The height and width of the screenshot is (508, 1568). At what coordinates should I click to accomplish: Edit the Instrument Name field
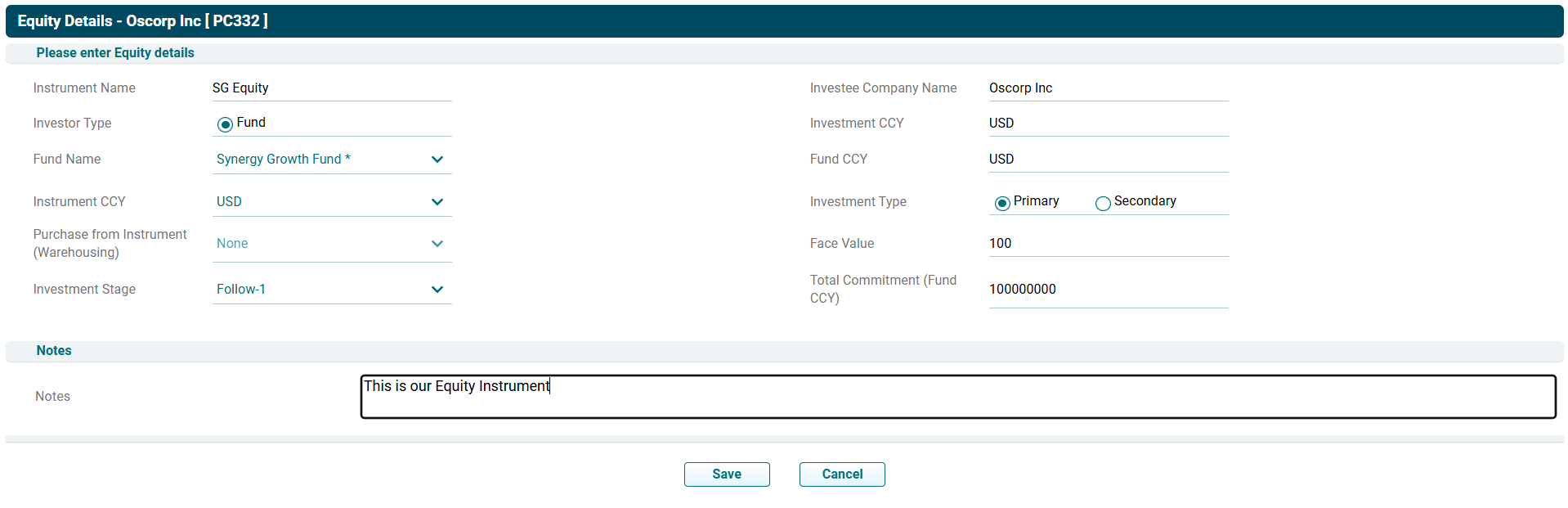pos(331,88)
